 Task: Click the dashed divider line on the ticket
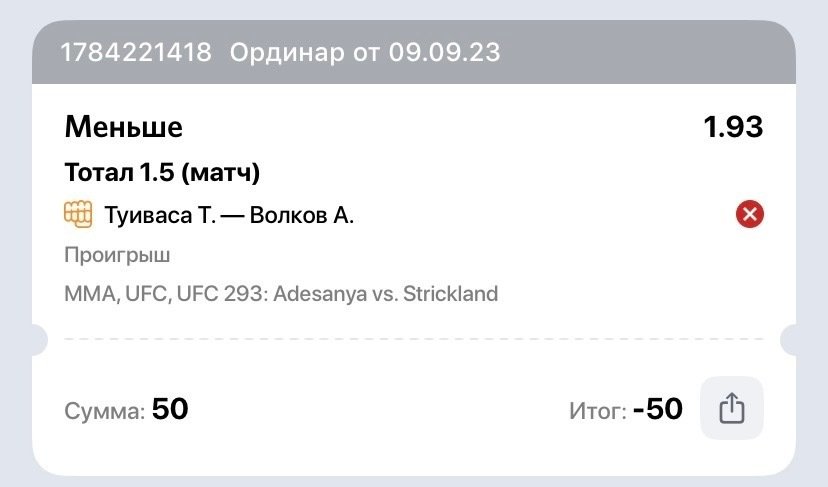pyautogui.click(x=400, y=340)
